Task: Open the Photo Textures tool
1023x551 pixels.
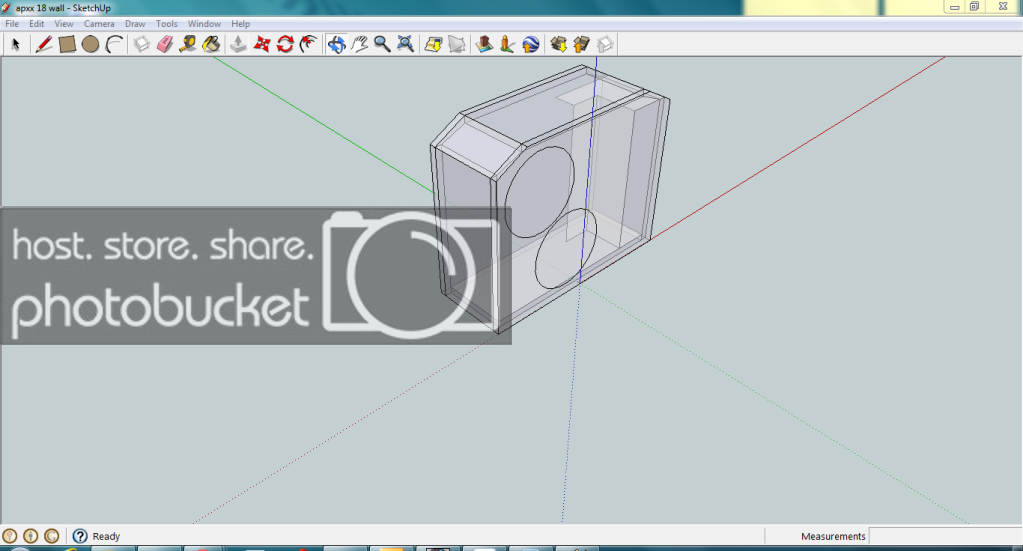Action: click(508, 44)
